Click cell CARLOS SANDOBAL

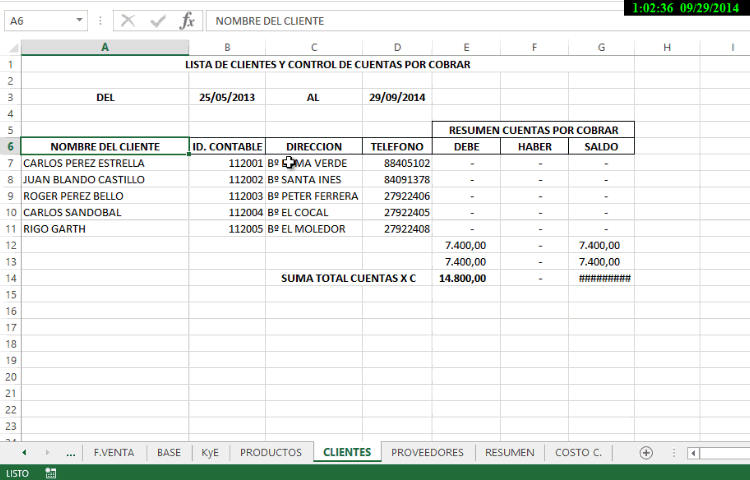105,212
